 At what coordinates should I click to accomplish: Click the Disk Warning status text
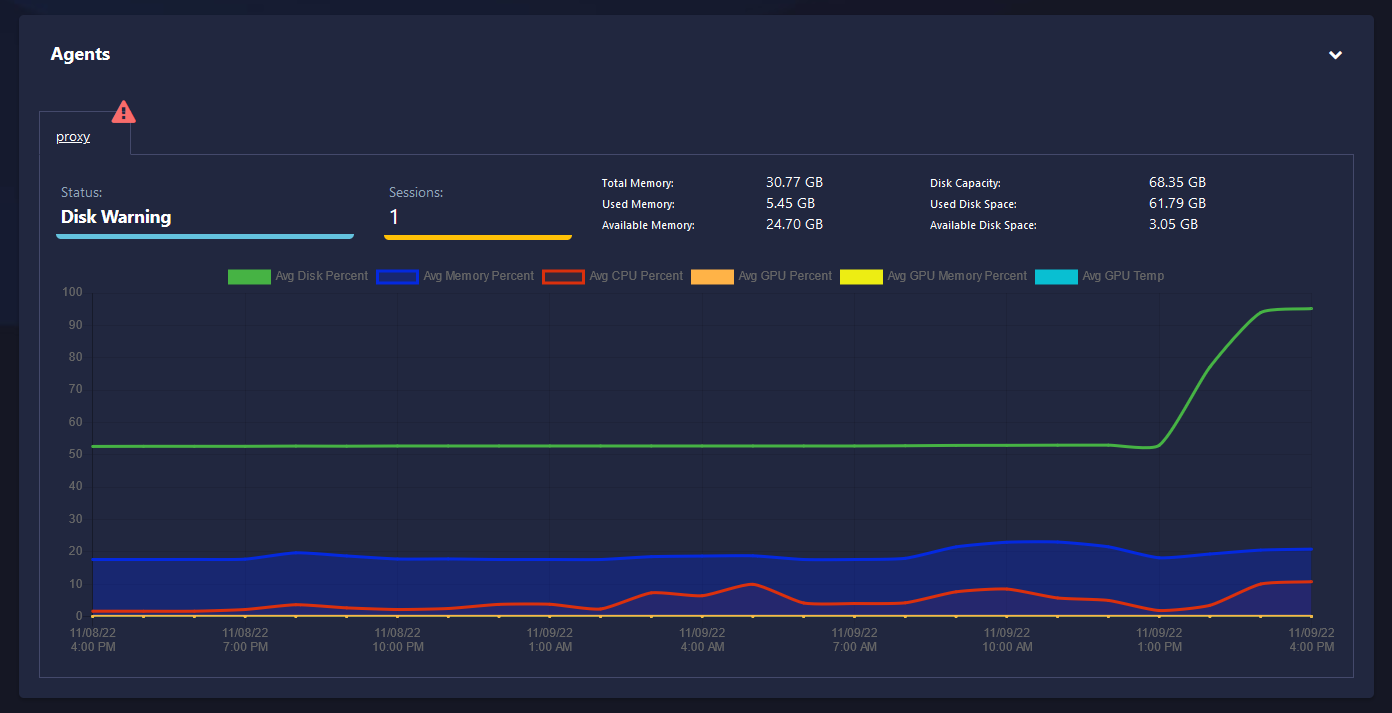point(116,216)
